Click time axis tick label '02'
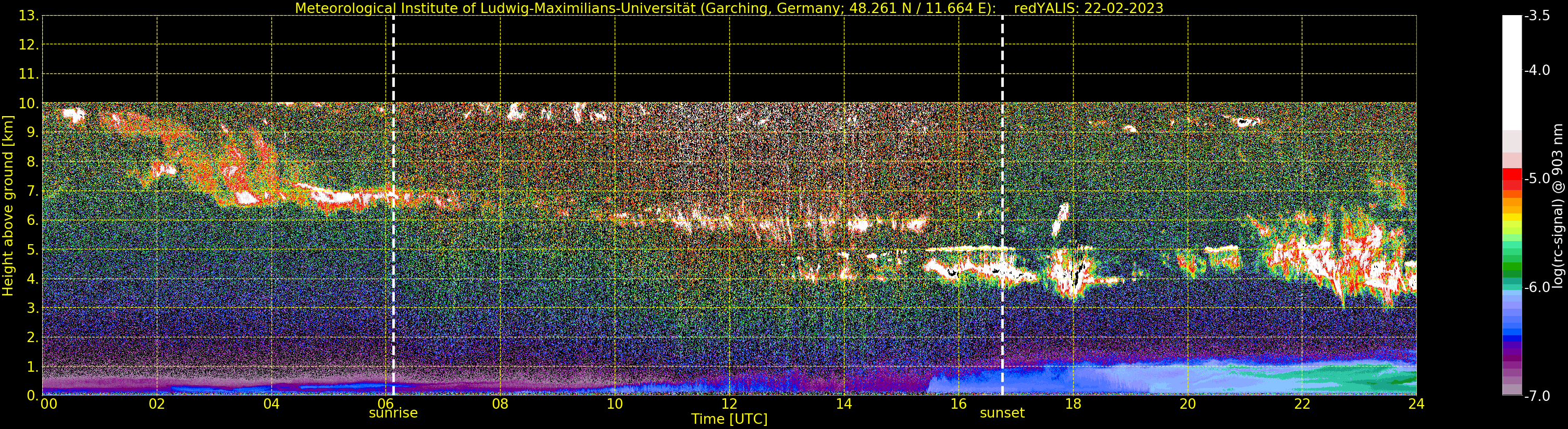 (157, 404)
